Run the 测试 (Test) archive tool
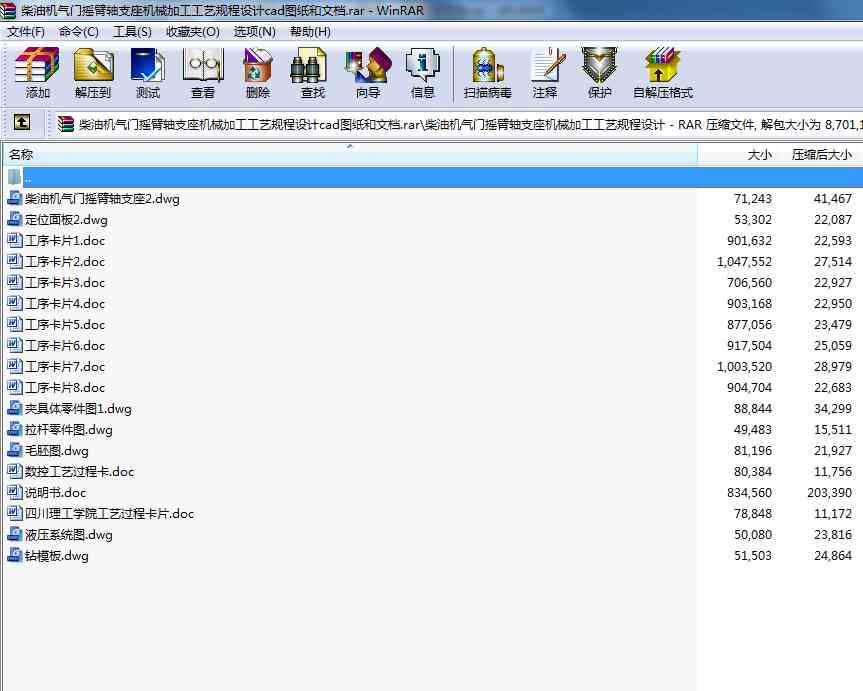The height and width of the screenshot is (691, 863). (x=148, y=65)
